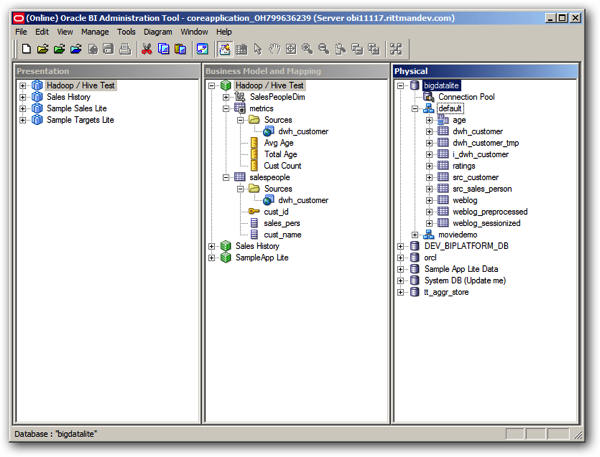
Task: Expand the orcl database node
Action: tap(400, 258)
